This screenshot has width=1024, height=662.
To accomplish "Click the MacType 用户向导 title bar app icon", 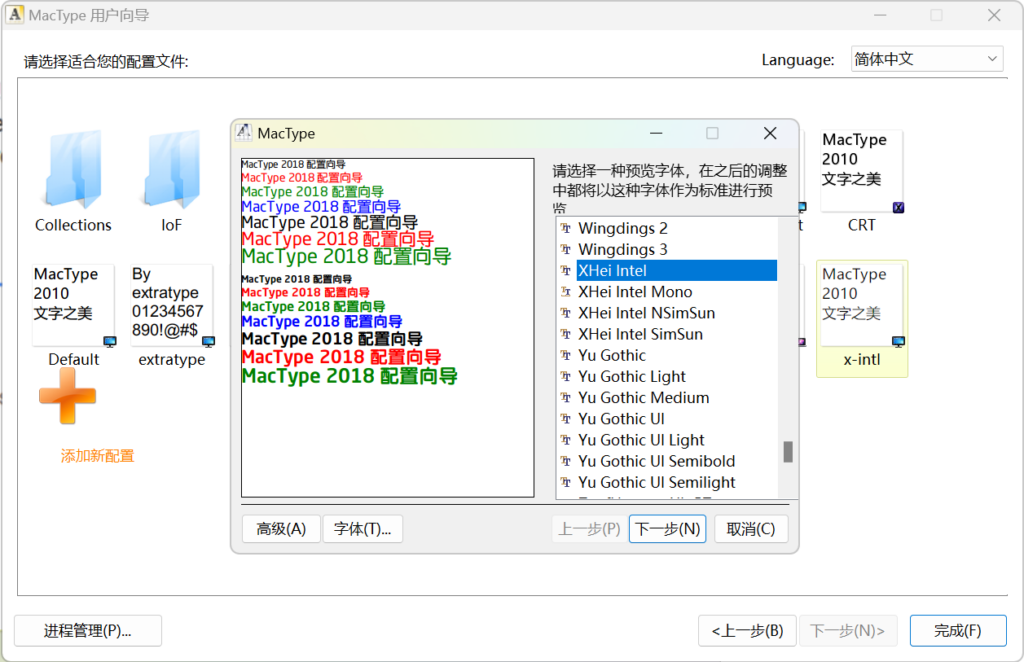I will [14, 14].
